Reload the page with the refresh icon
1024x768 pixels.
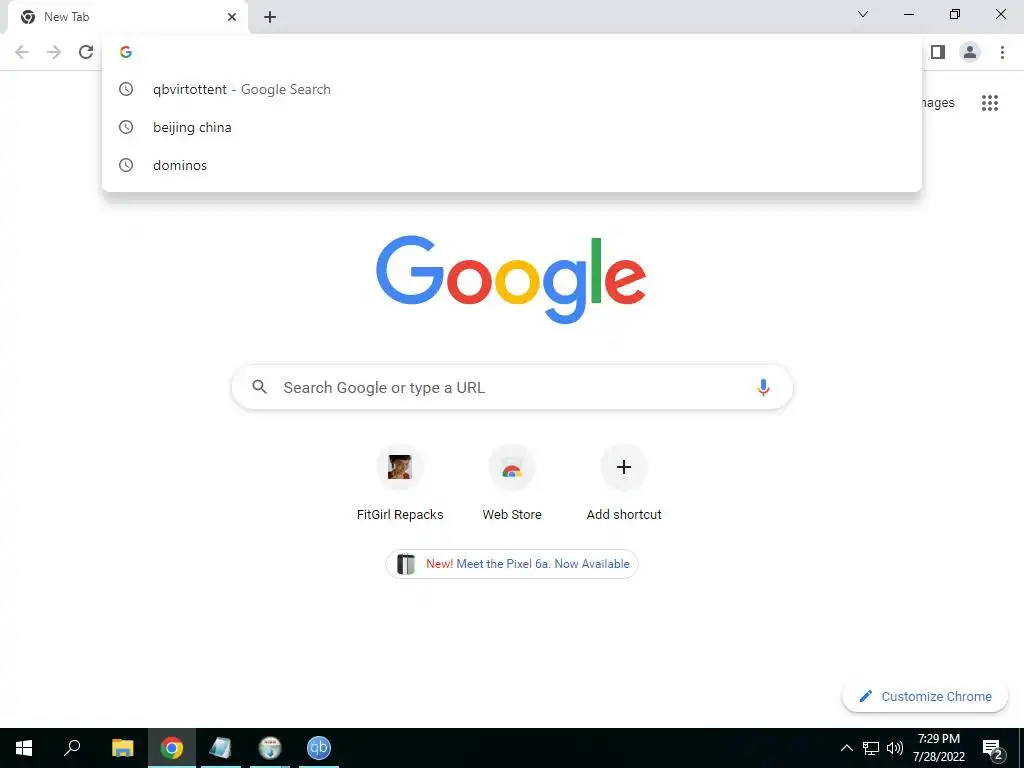86,52
